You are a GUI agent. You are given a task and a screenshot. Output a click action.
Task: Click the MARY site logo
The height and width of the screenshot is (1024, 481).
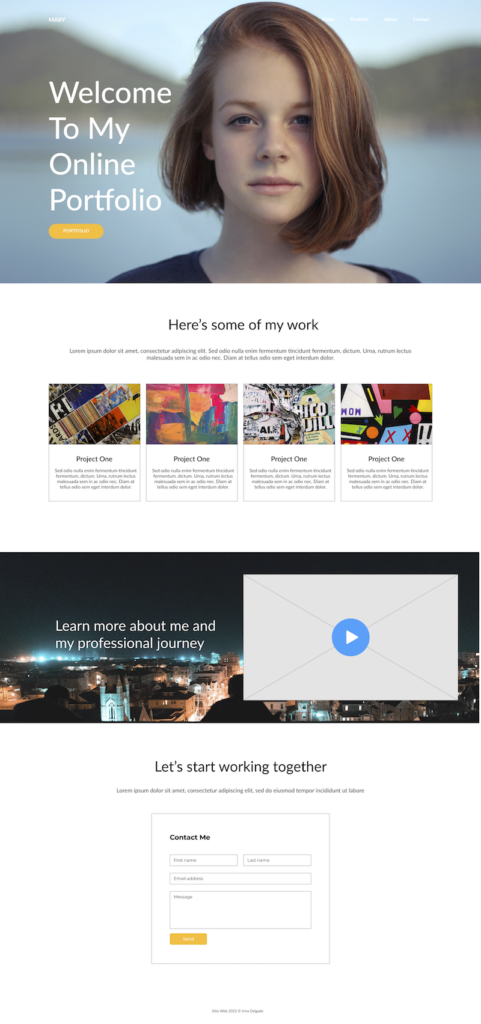[x=57, y=20]
